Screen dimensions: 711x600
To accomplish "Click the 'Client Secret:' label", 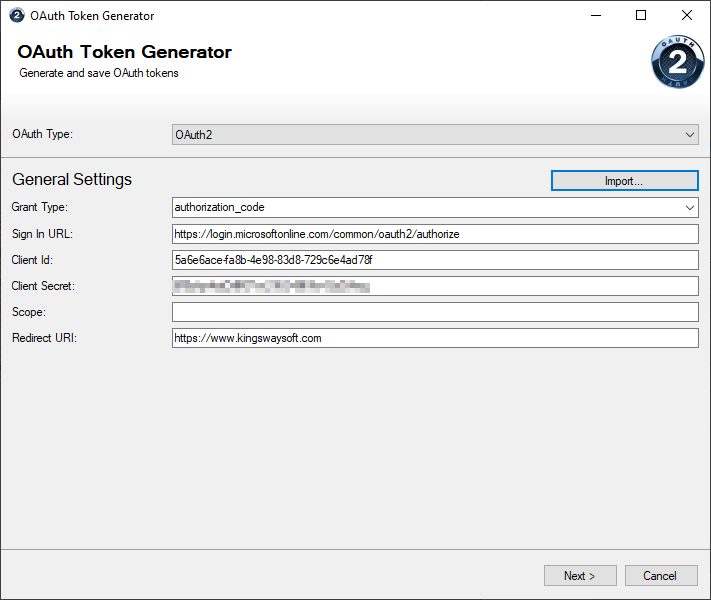I will pyautogui.click(x=43, y=286).
